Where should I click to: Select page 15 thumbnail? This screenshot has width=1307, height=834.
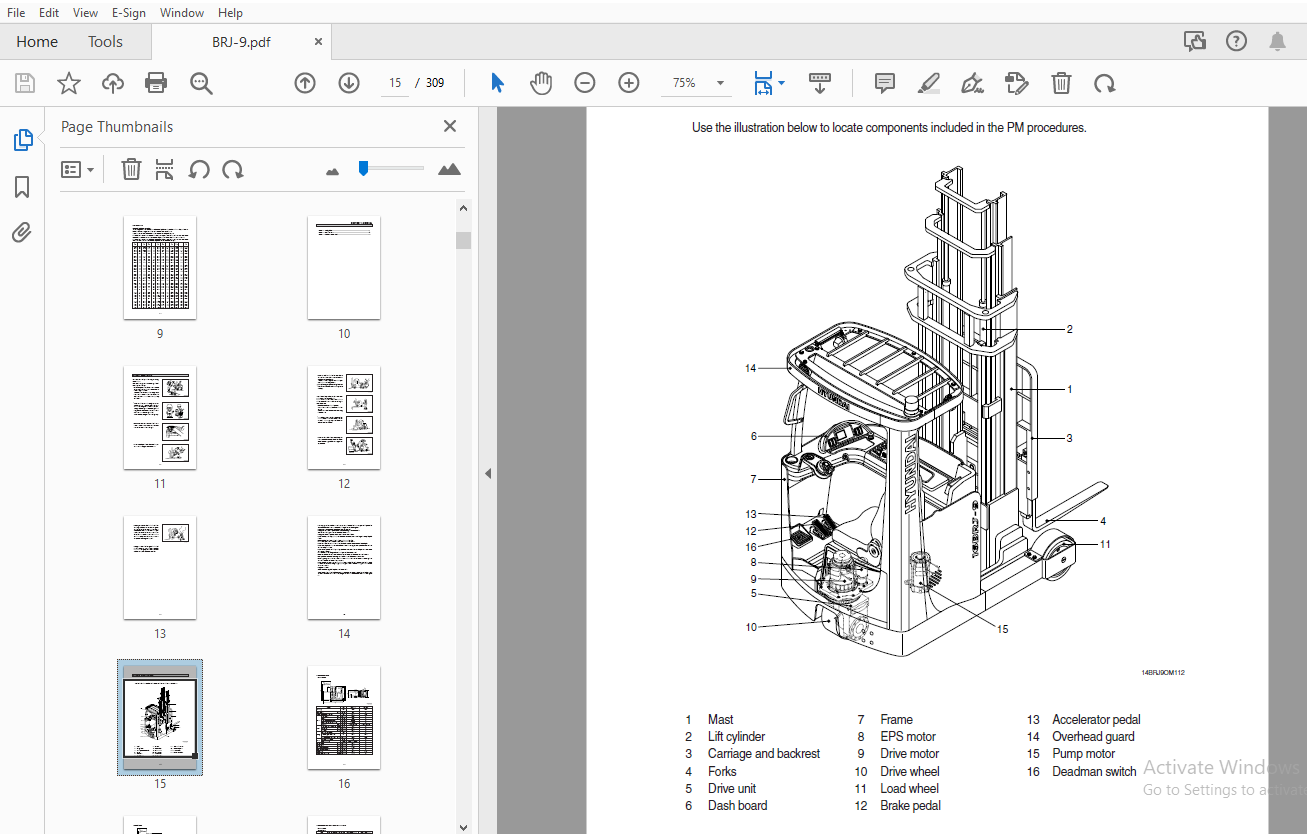pyautogui.click(x=160, y=717)
